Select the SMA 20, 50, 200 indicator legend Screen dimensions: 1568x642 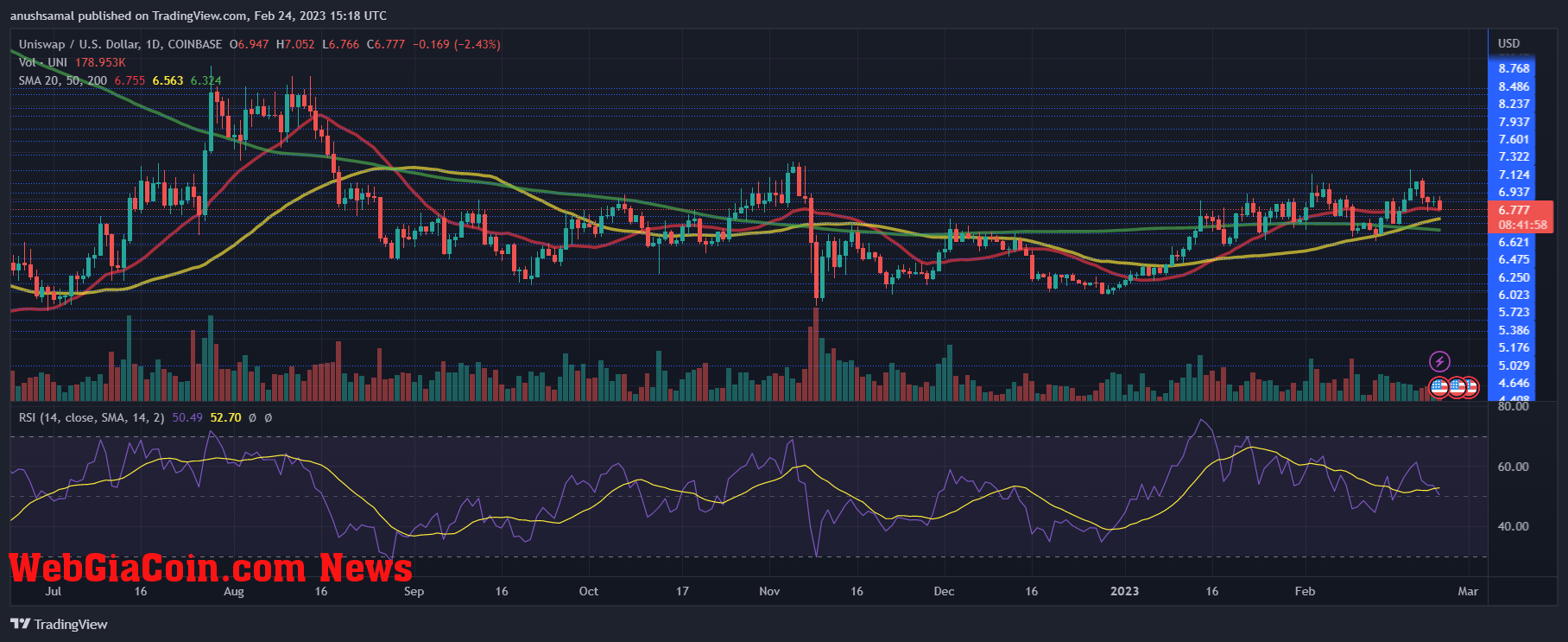[x=63, y=80]
